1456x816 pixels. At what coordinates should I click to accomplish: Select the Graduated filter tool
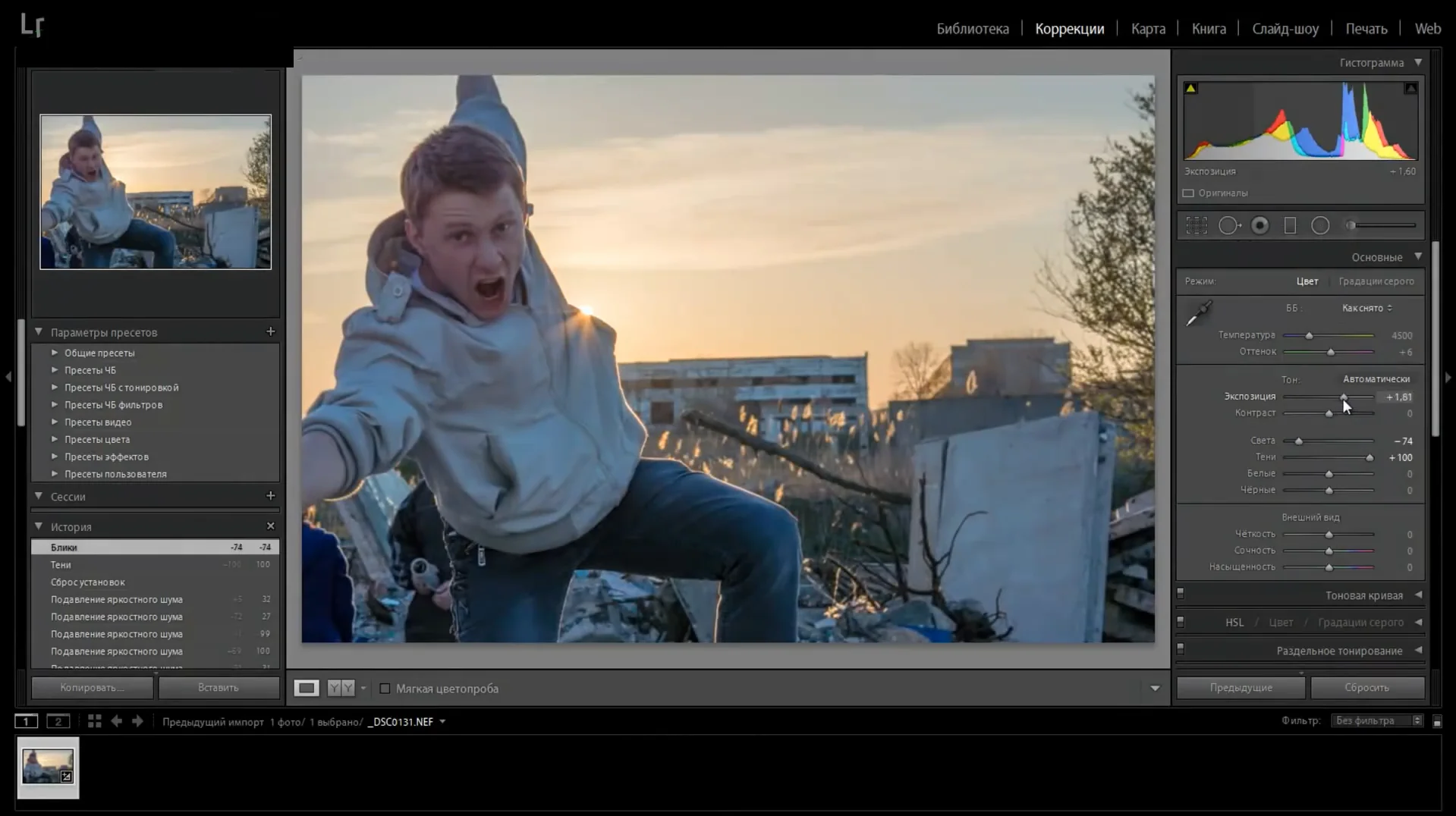click(1290, 225)
